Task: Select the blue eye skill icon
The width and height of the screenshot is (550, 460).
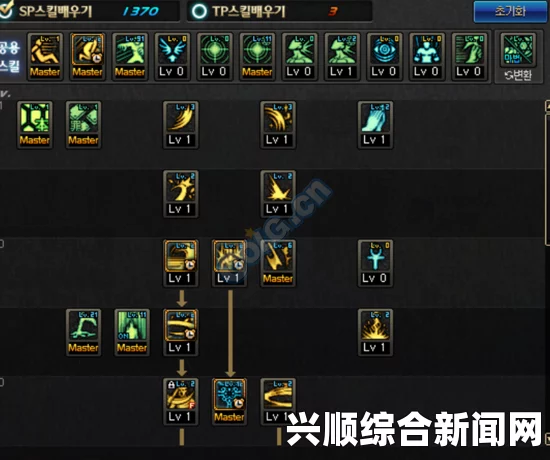Action: coord(384,49)
